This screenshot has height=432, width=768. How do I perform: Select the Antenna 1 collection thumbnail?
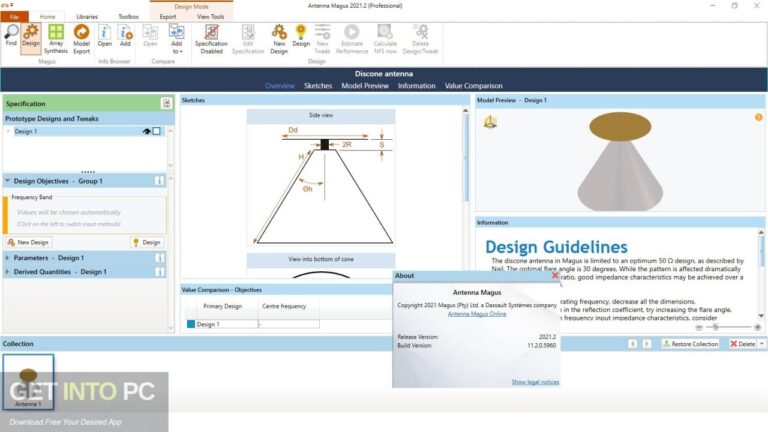[x=28, y=382]
